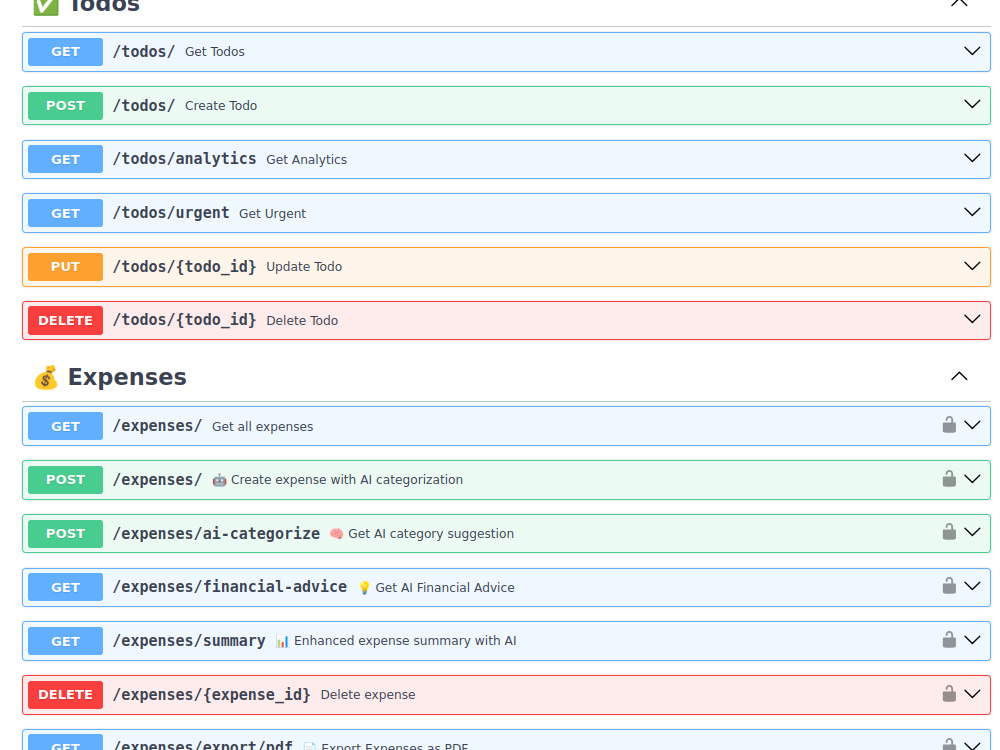Expand GET /todos/ Get Todos chevron

coord(972,51)
